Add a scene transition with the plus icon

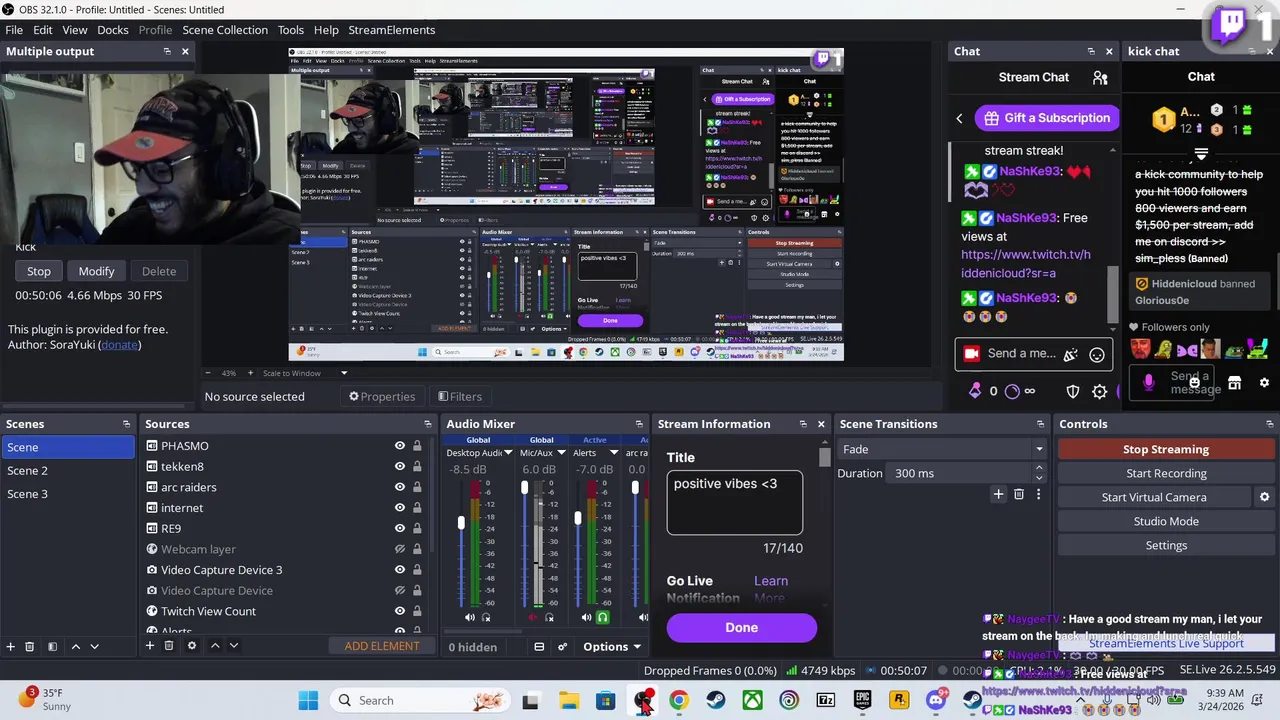tap(998, 494)
